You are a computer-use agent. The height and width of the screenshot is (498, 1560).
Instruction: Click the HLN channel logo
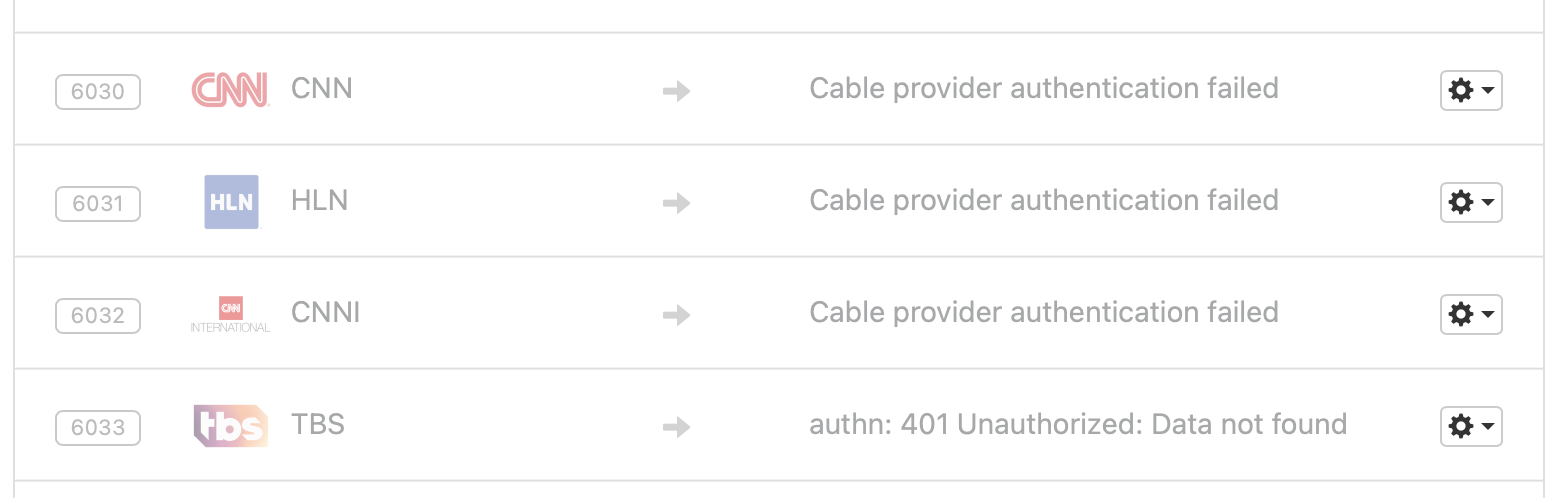tap(231, 202)
